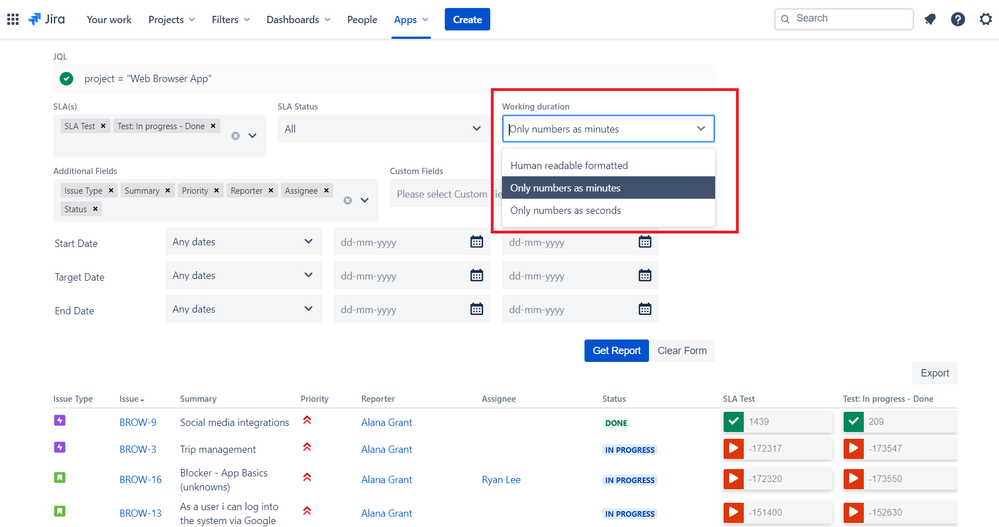Image resolution: width=999 pixels, height=527 pixels.
Task: Remove the Issue Type field tag
Action: click(111, 191)
